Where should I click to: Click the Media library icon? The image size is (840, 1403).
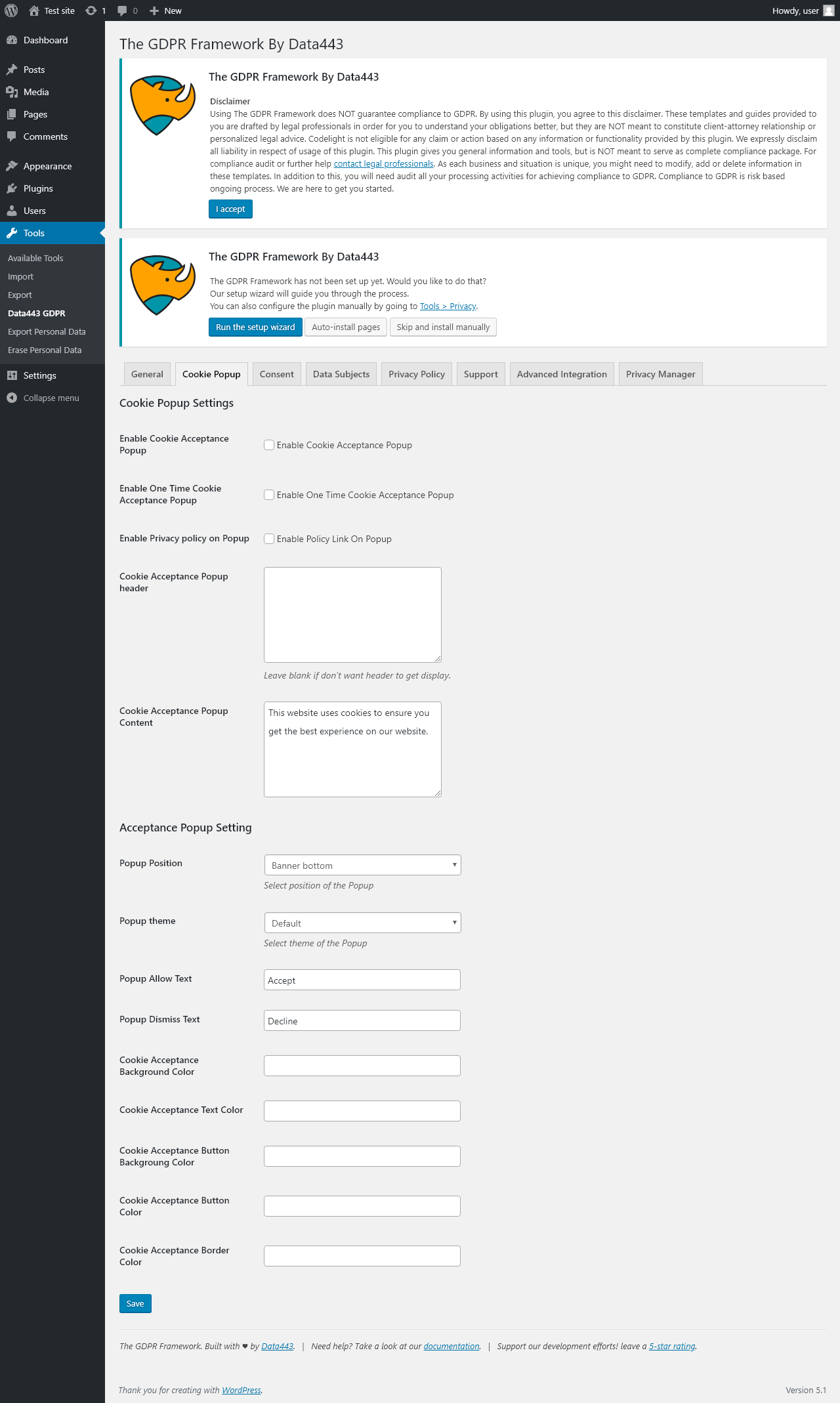pos(12,92)
